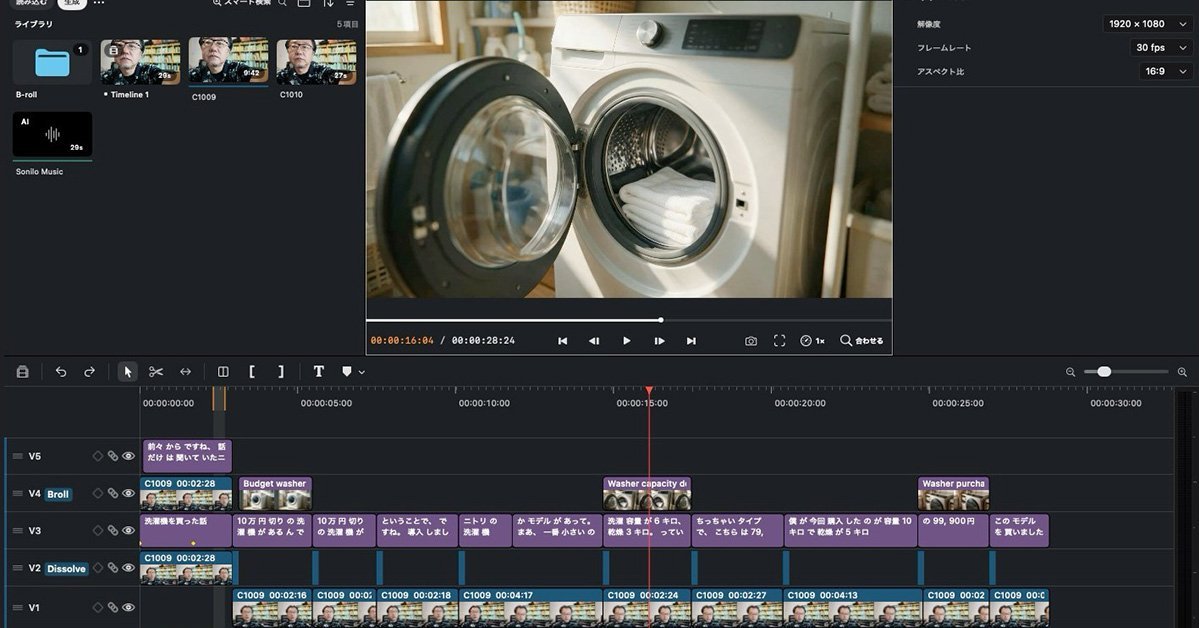Click the marker shield icon

pos(346,372)
